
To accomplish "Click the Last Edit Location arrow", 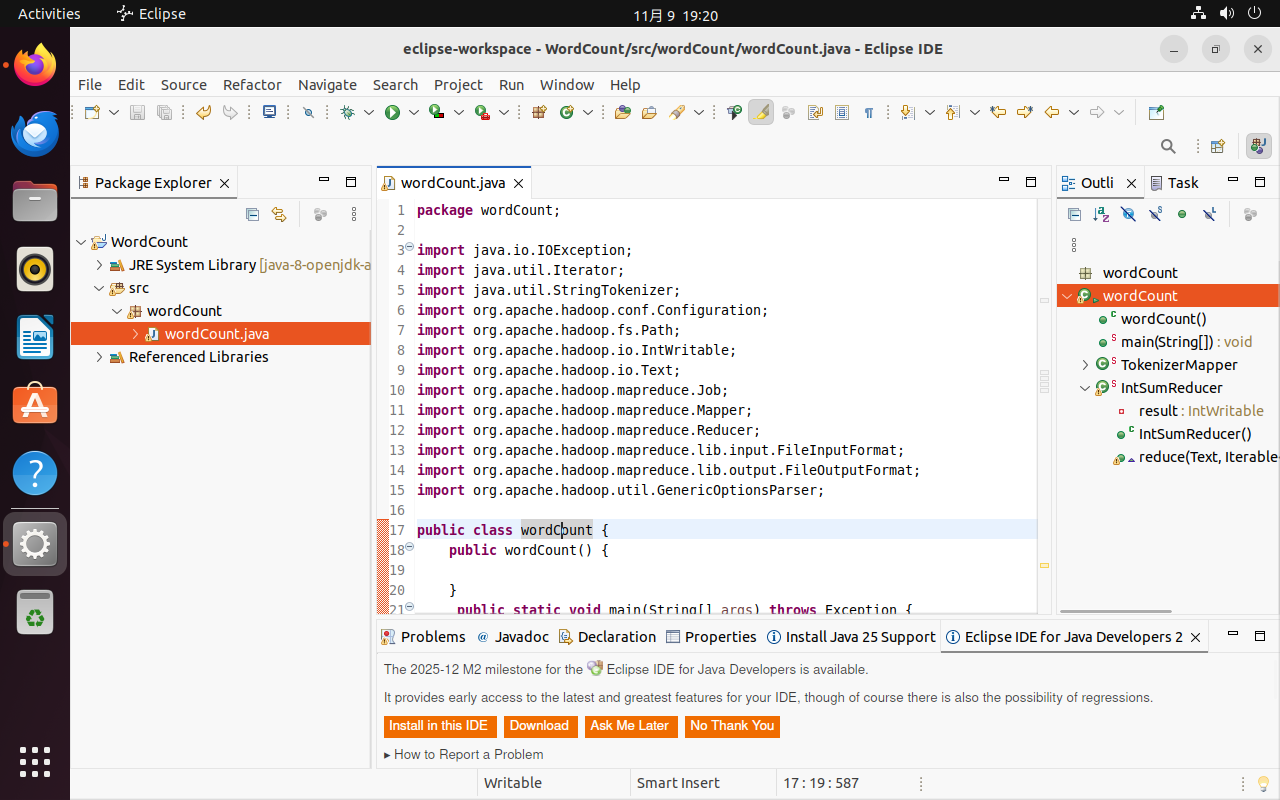I will coord(998,113).
